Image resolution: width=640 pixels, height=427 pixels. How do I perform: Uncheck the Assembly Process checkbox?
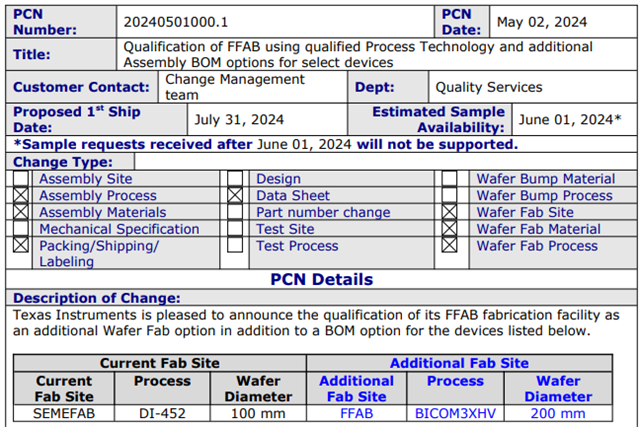point(20,196)
